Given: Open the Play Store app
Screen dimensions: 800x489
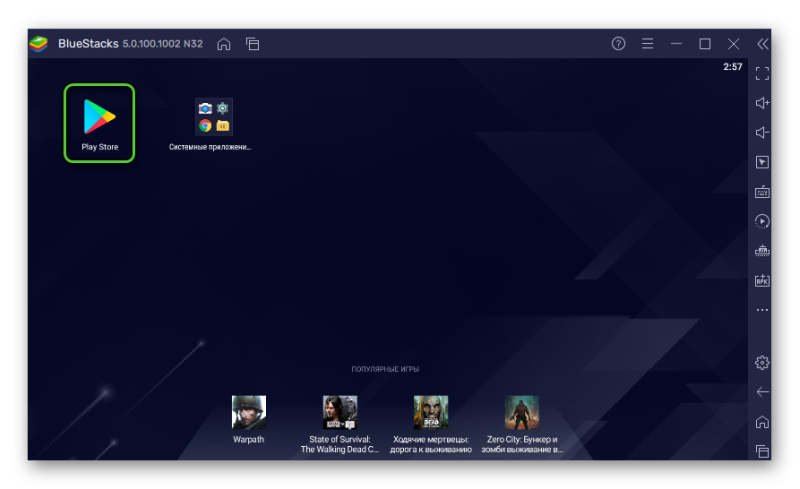Looking at the screenshot, I should tap(99, 123).
